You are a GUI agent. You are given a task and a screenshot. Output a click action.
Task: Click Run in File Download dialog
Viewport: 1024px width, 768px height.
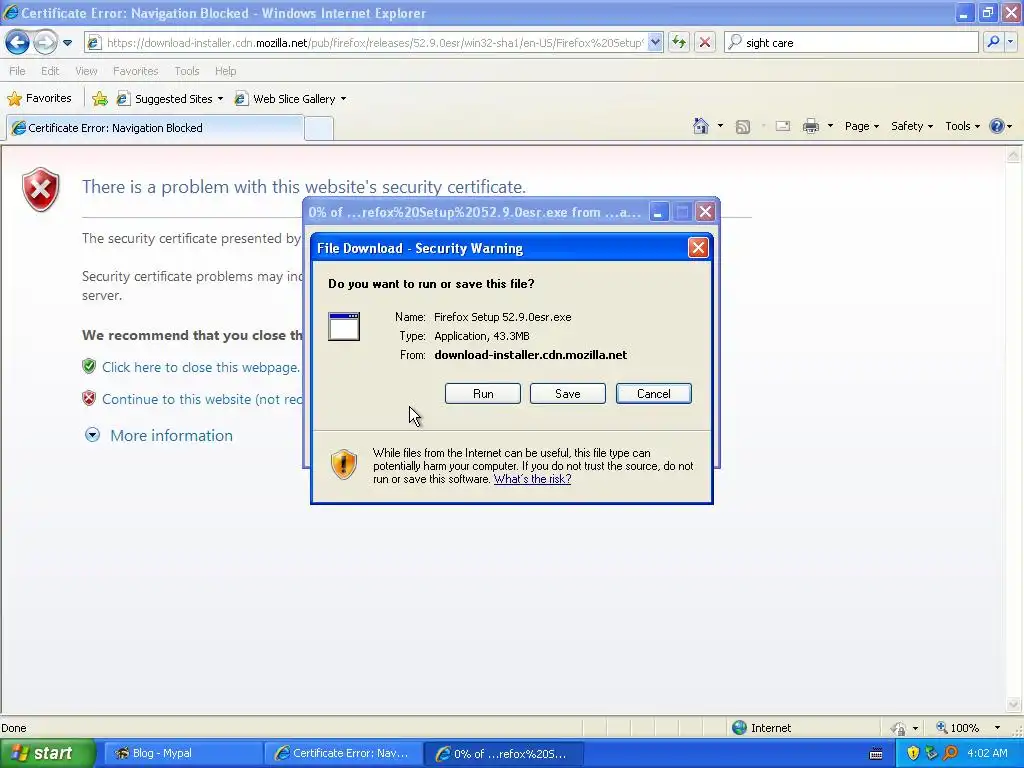tap(483, 394)
